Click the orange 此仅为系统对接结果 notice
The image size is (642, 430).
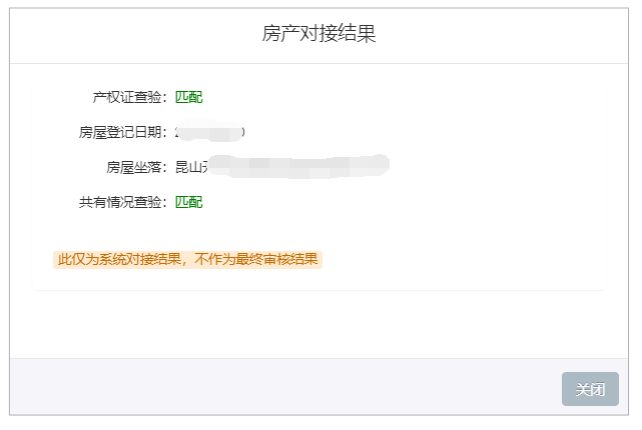tap(118, 260)
